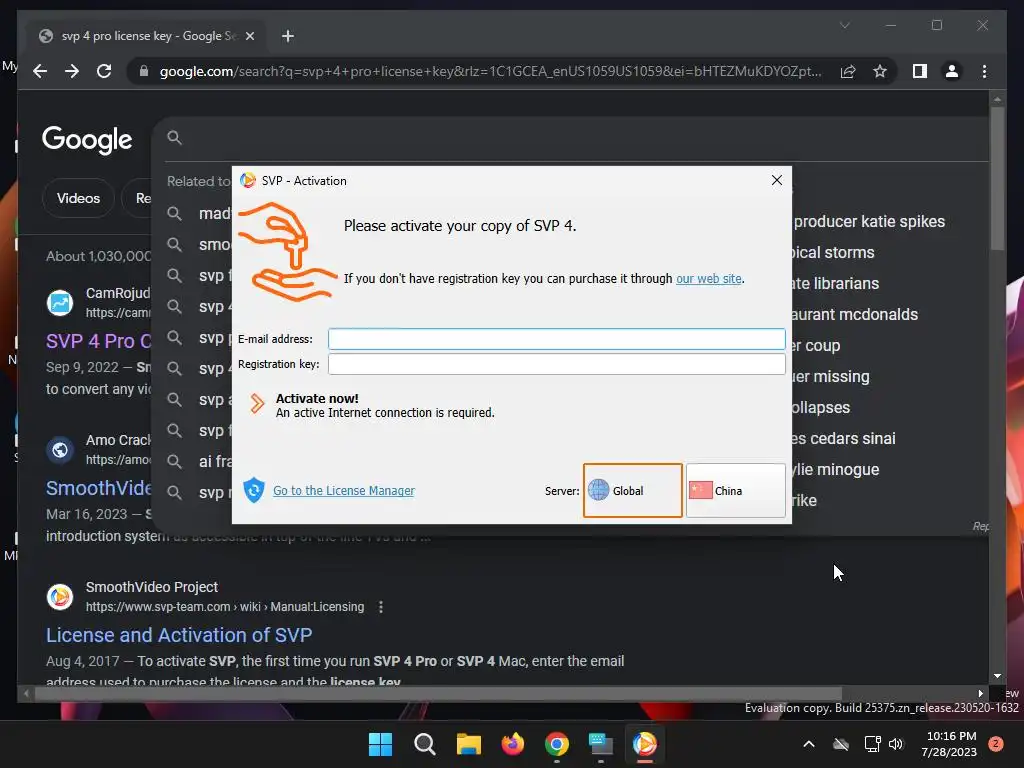Open clock showing 10:16 PM
The width and height of the screenshot is (1024, 768).
(950, 744)
